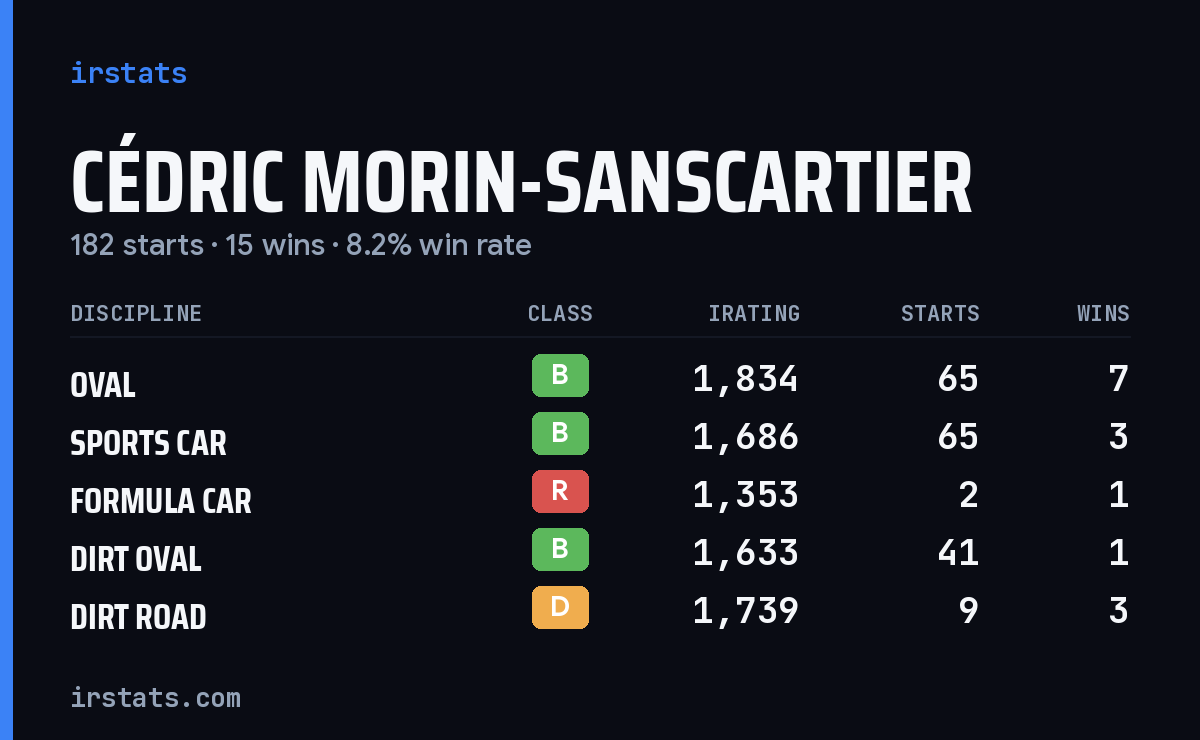
Task: Select the Dirt Oval B class badge
Action: [560, 550]
